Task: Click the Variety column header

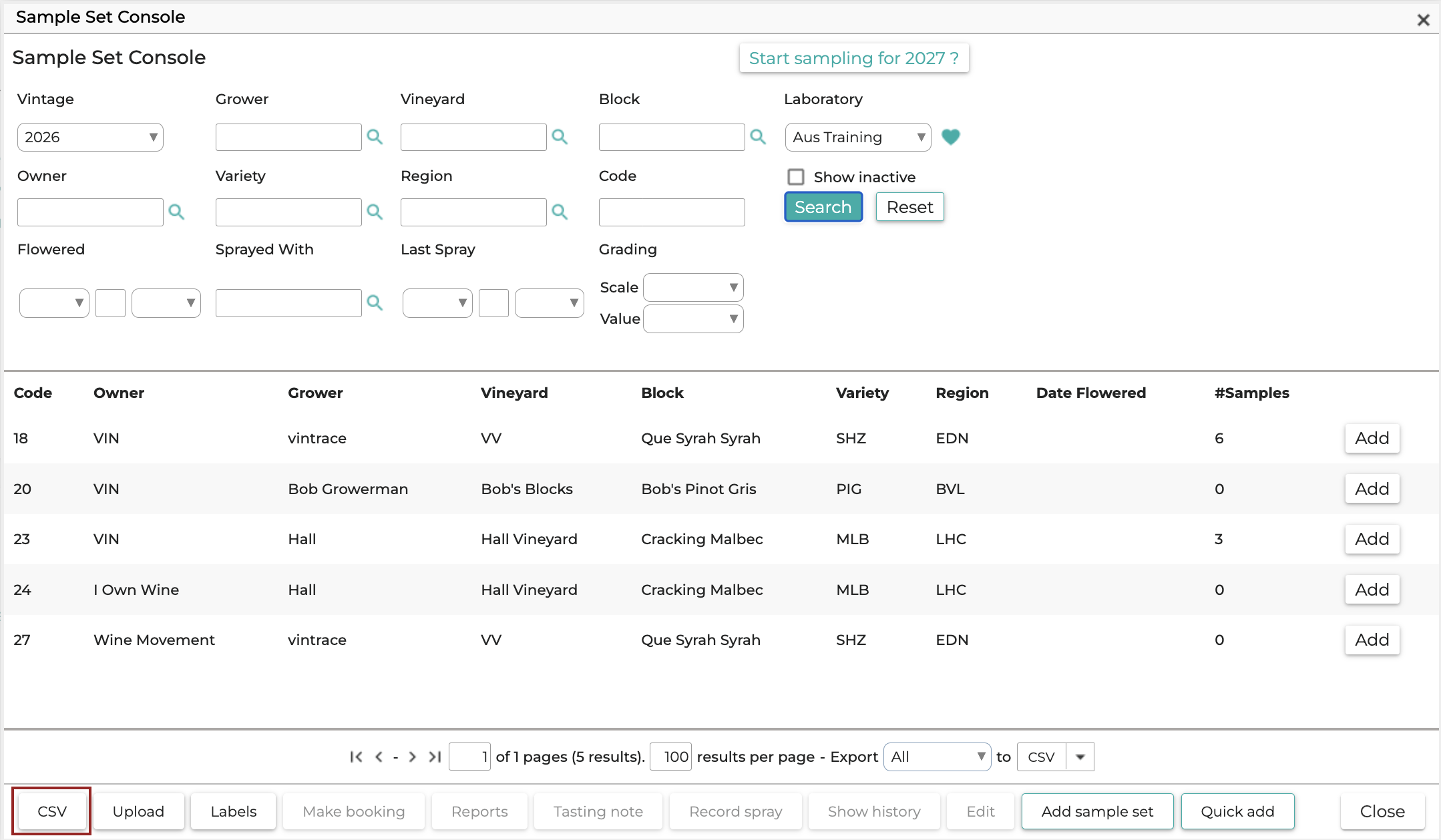Action: (862, 393)
